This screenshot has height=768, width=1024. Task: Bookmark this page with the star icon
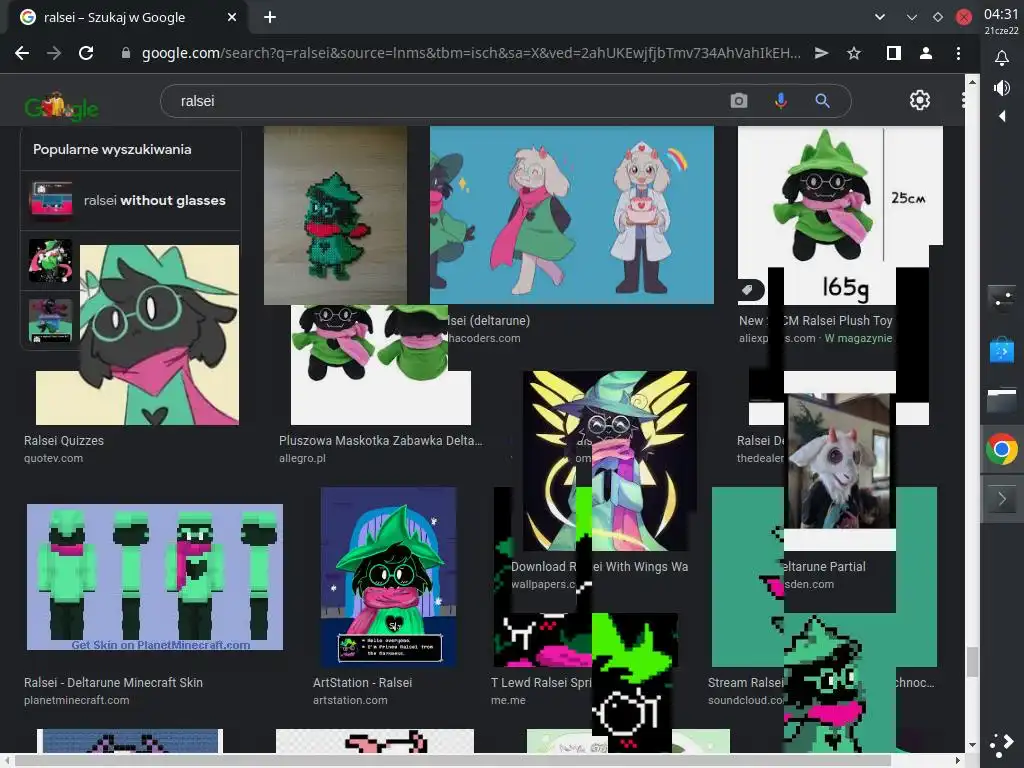pyautogui.click(x=854, y=54)
